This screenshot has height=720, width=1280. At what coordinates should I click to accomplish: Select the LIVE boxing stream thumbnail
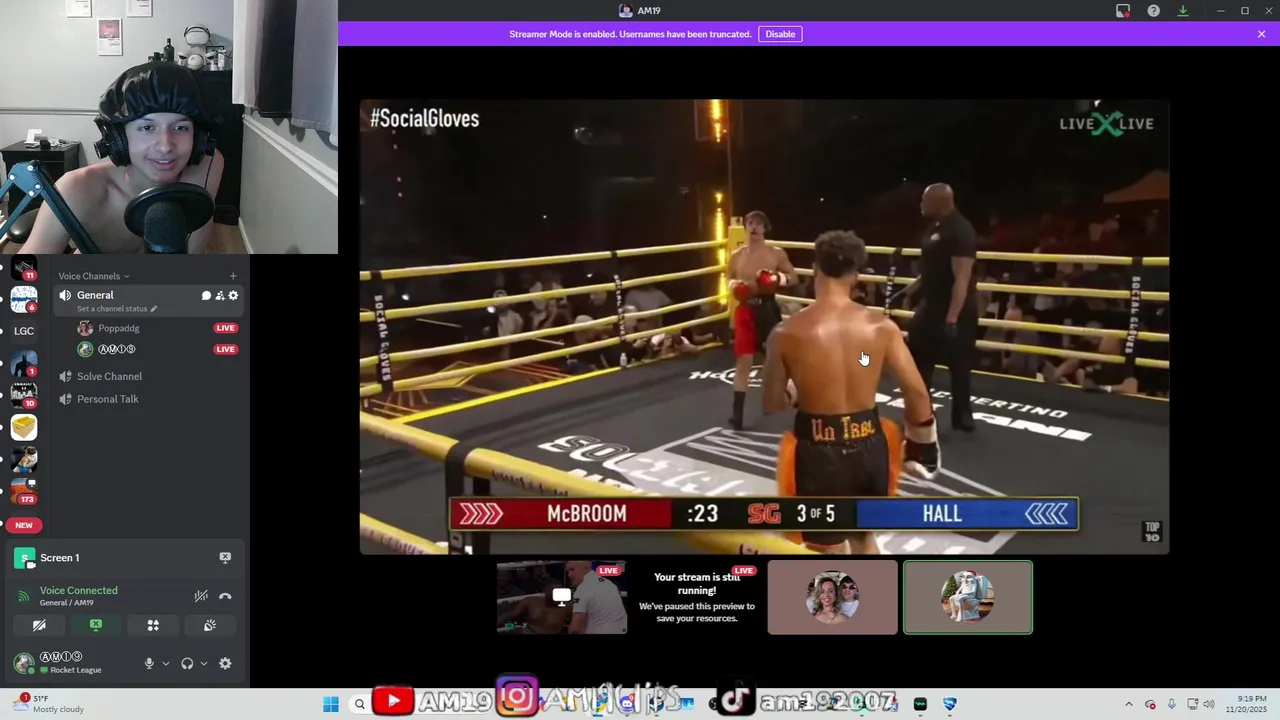coord(562,597)
